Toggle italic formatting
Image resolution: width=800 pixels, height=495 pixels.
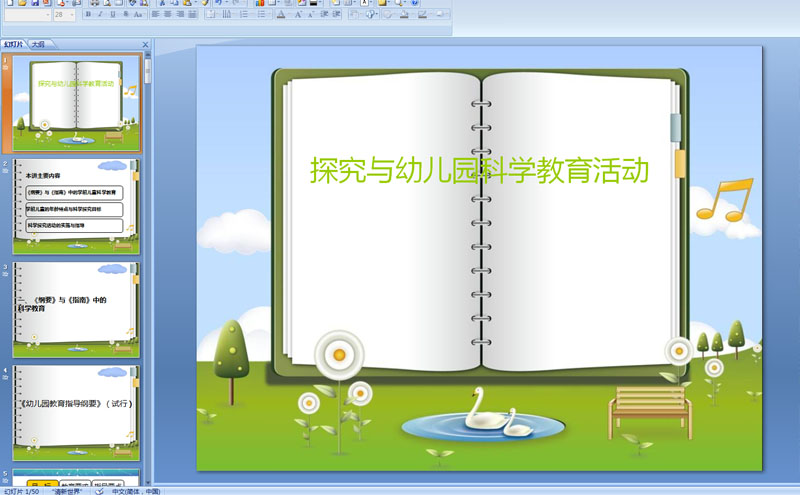100,14
